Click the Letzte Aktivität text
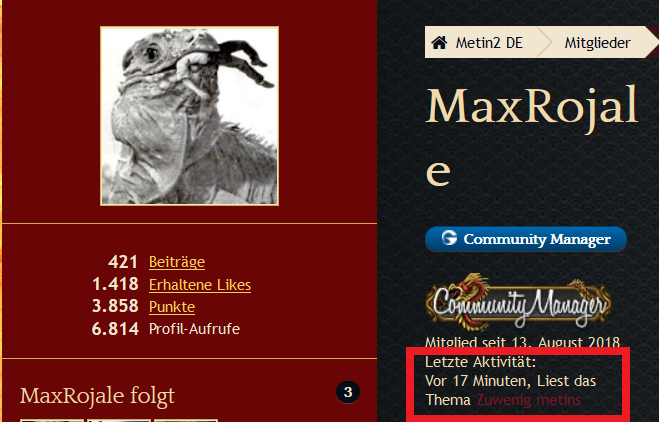The image size is (659, 422). pyautogui.click(x=480, y=362)
